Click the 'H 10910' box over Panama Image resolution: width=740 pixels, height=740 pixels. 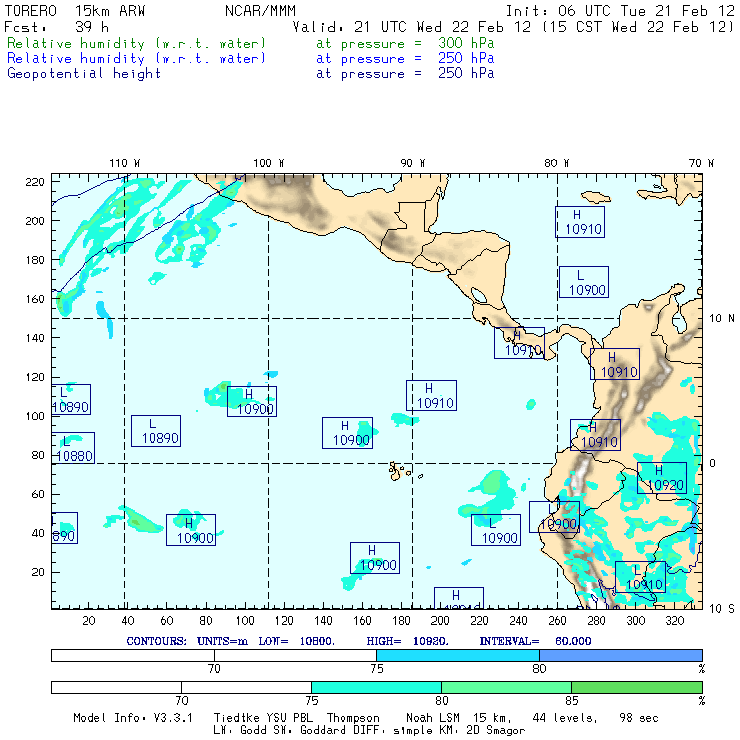[x=519, y=343]
